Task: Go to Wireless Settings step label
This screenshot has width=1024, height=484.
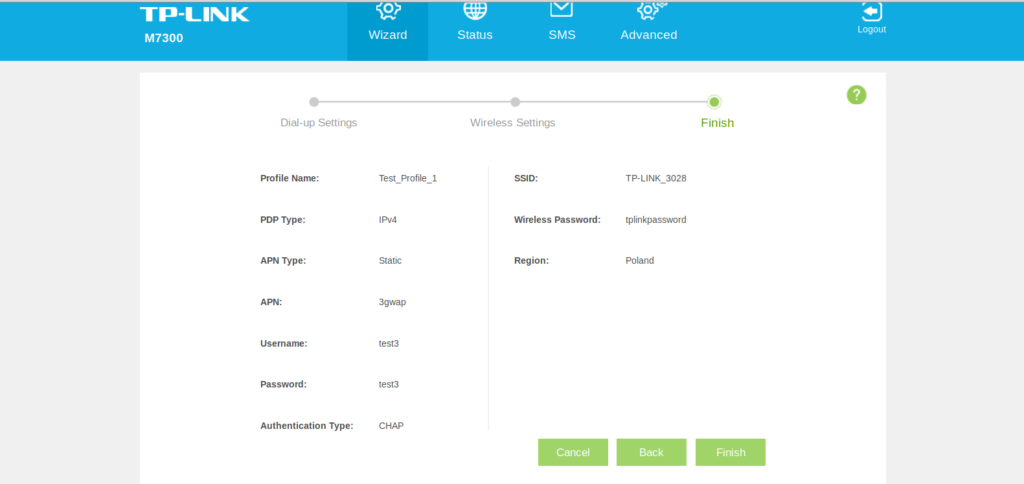Action: [512, 123]
